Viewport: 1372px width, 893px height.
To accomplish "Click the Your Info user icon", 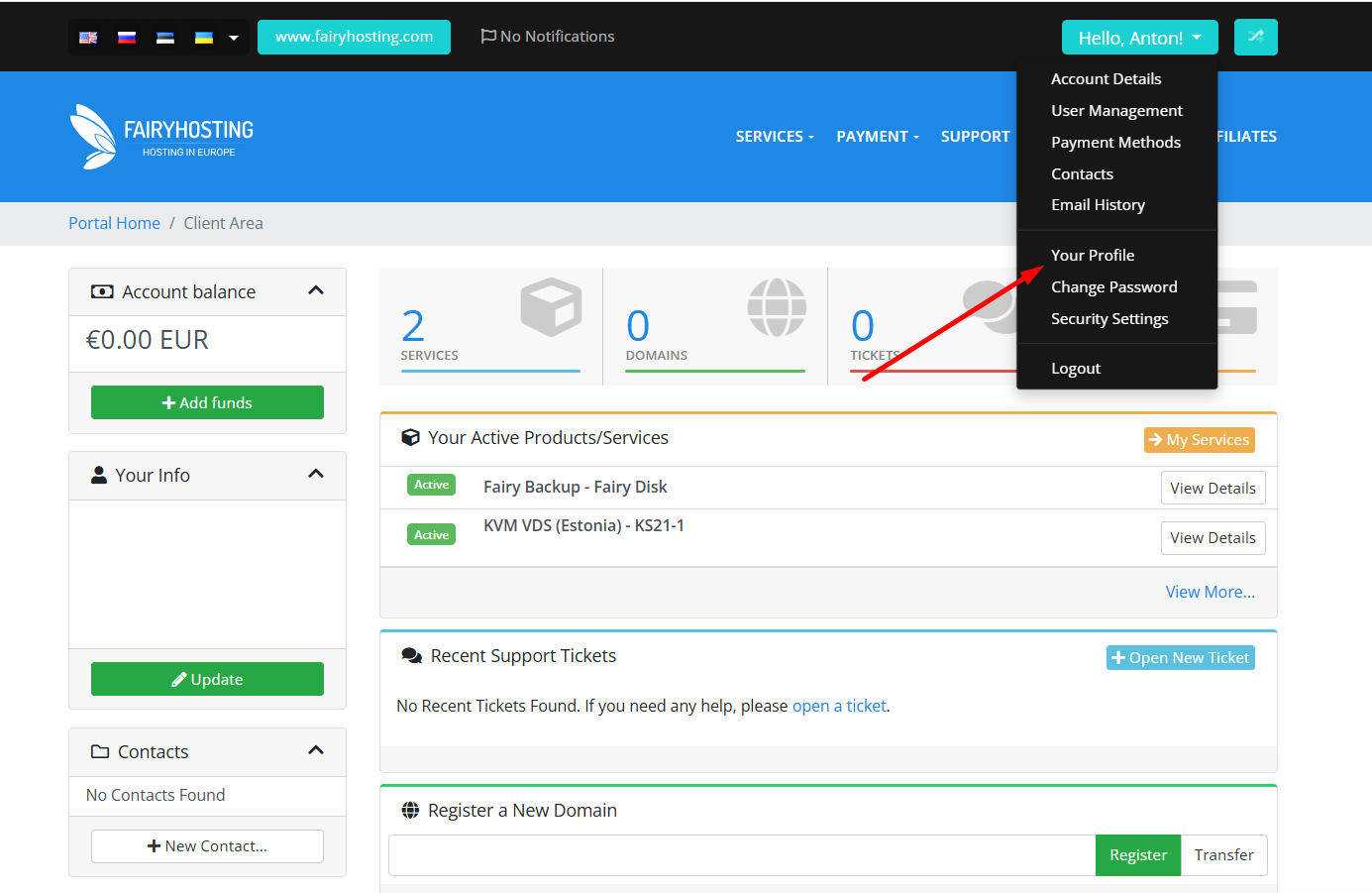I will click(99, 475).
